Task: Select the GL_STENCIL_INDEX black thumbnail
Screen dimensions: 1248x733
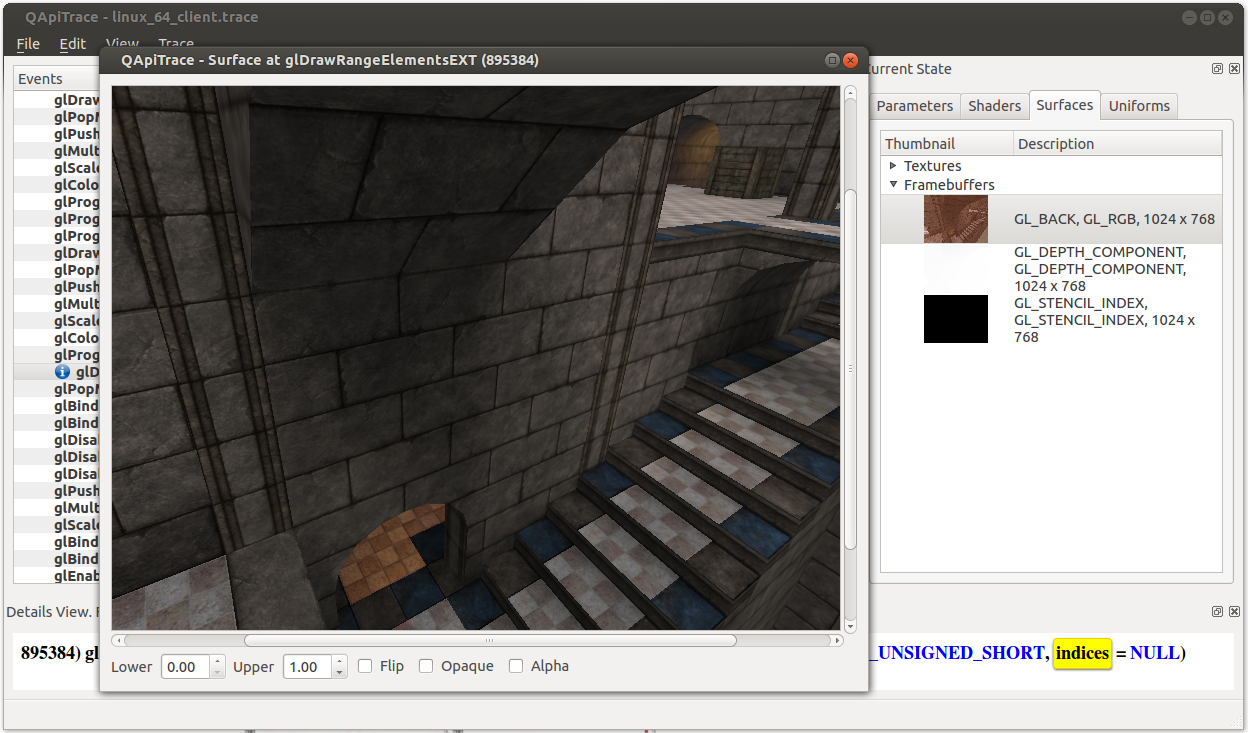Action: [x=955, y=319]
